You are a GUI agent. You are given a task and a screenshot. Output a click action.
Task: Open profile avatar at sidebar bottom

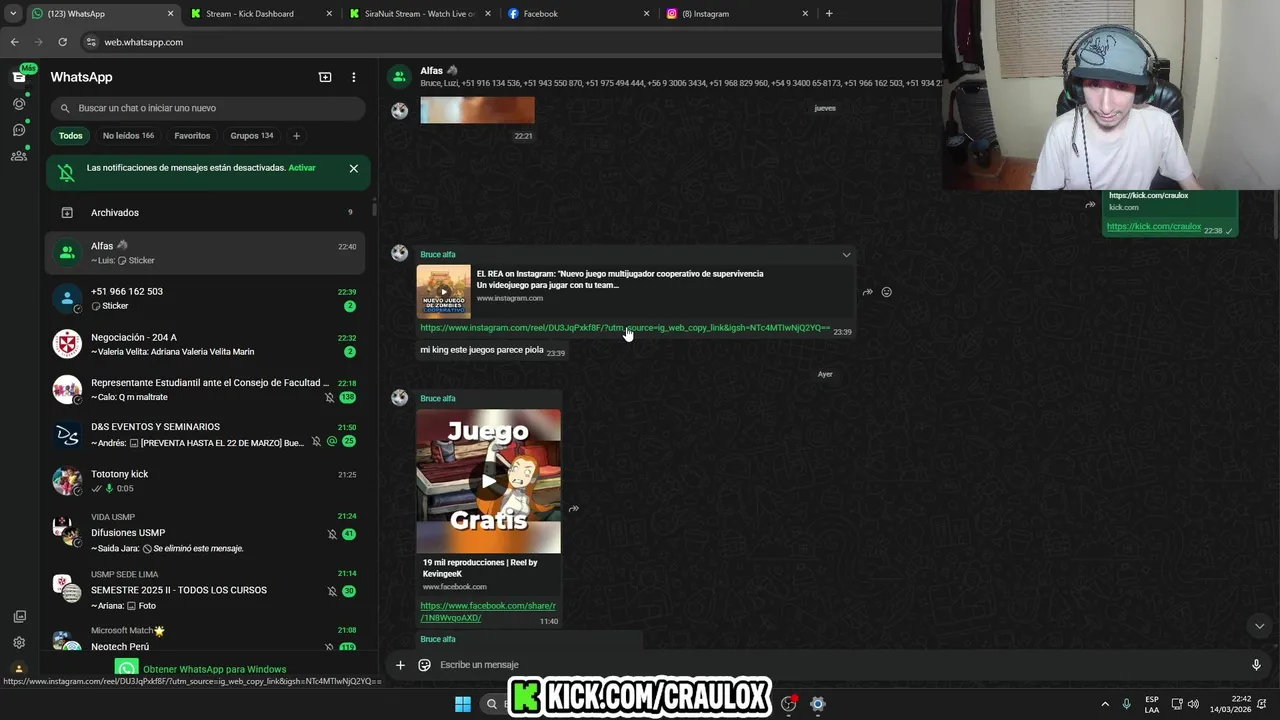coord(19,668)
